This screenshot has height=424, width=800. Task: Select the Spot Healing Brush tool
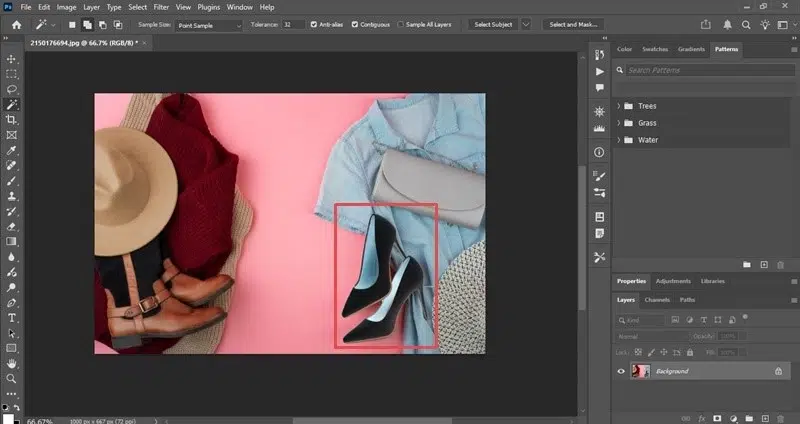(11, 166)
